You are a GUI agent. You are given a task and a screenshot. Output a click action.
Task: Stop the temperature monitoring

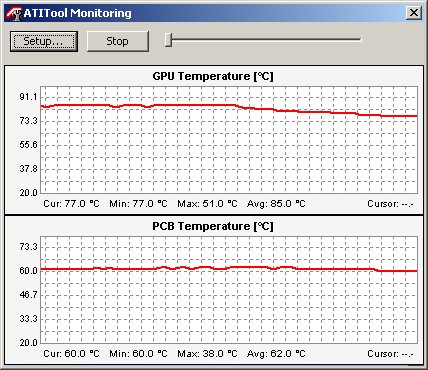[x=117, y=41]
